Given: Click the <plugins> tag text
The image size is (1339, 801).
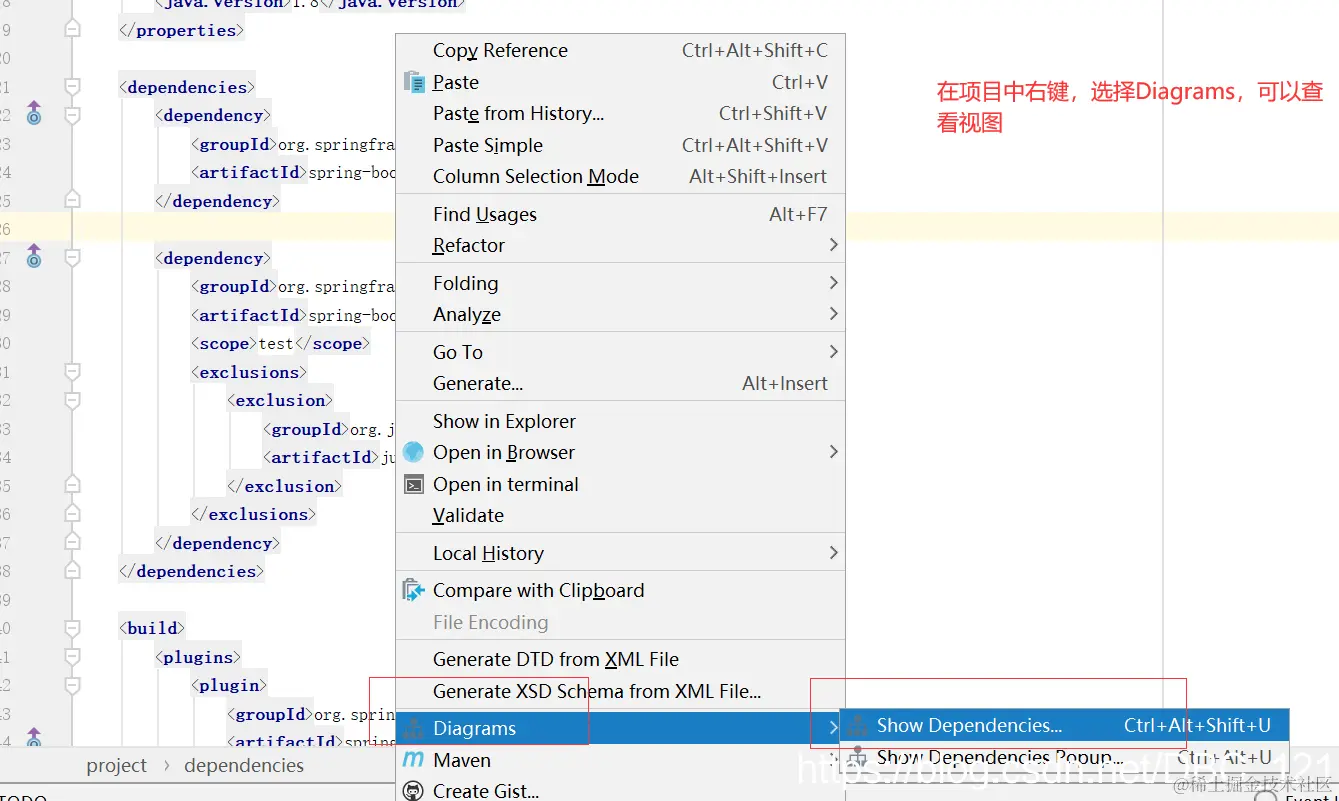Looking at the screenshot, I should pos(198,657).
